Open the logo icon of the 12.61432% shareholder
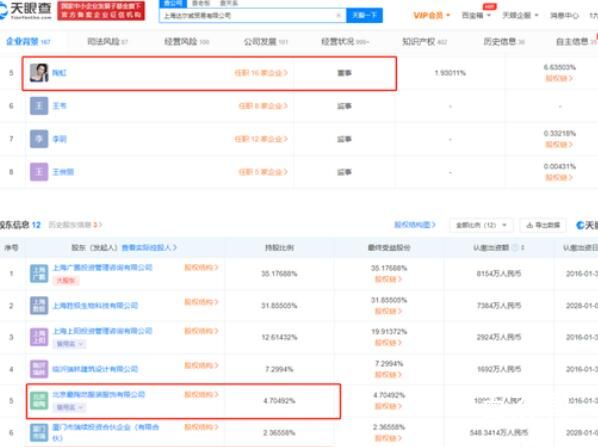 pos(39,337)
